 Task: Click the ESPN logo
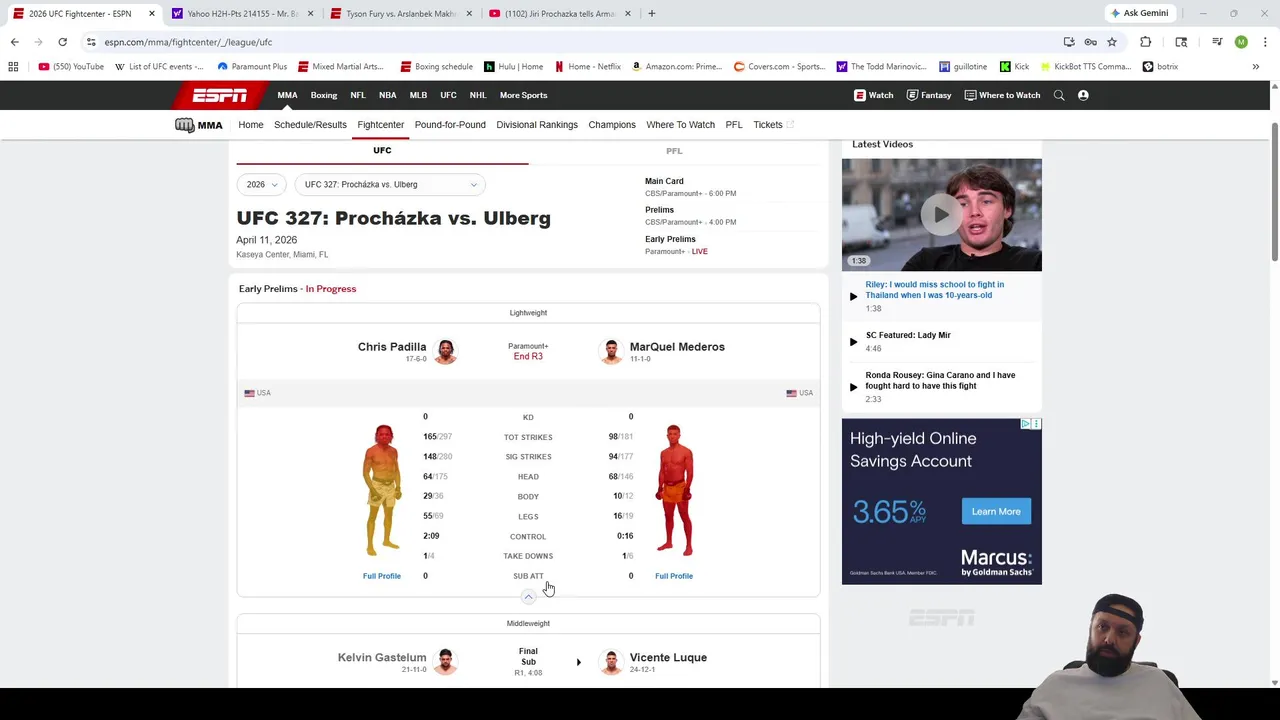(x=220, y=95)
